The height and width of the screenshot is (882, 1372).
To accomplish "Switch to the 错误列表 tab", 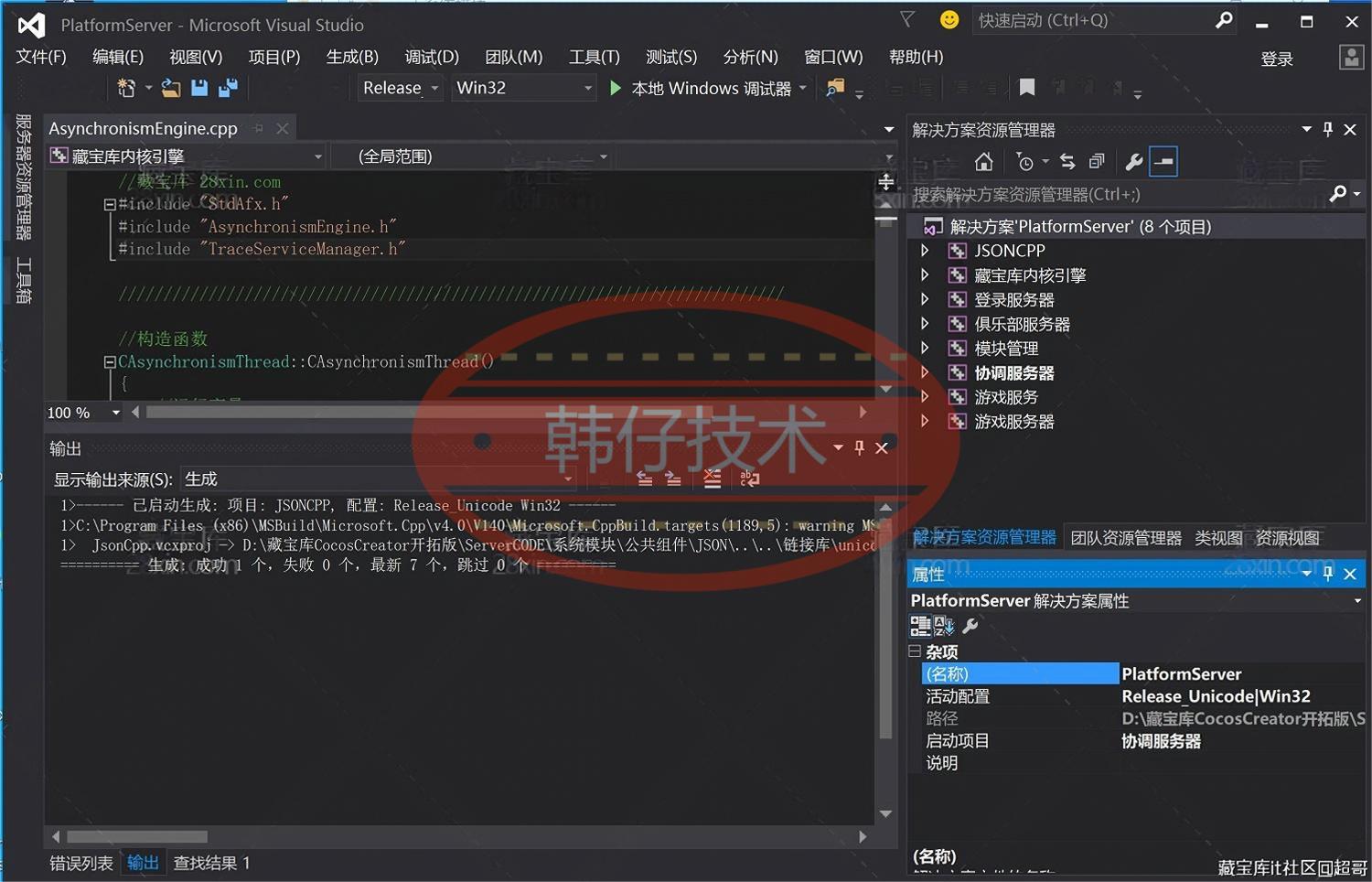I will (x=81, y=863).
